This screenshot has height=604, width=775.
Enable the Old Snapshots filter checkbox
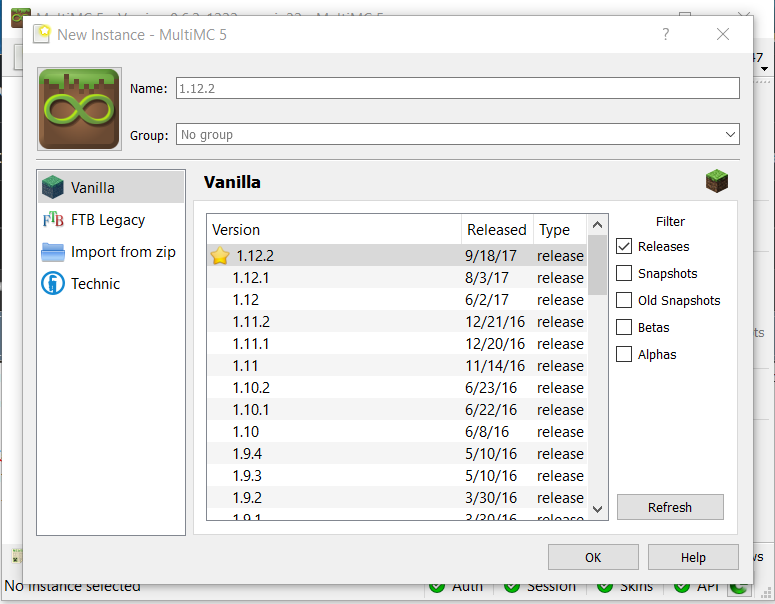click(624, 300)
